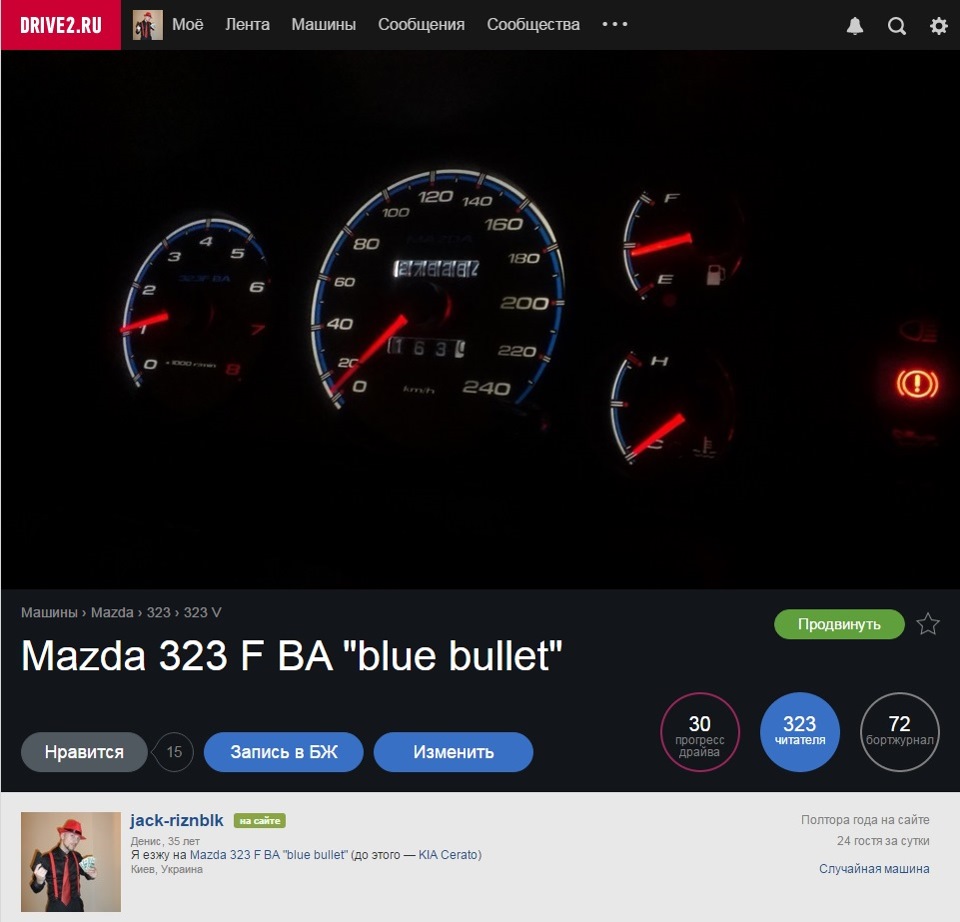
Task: Click the Изменить edit button
Action: point(453,752)
